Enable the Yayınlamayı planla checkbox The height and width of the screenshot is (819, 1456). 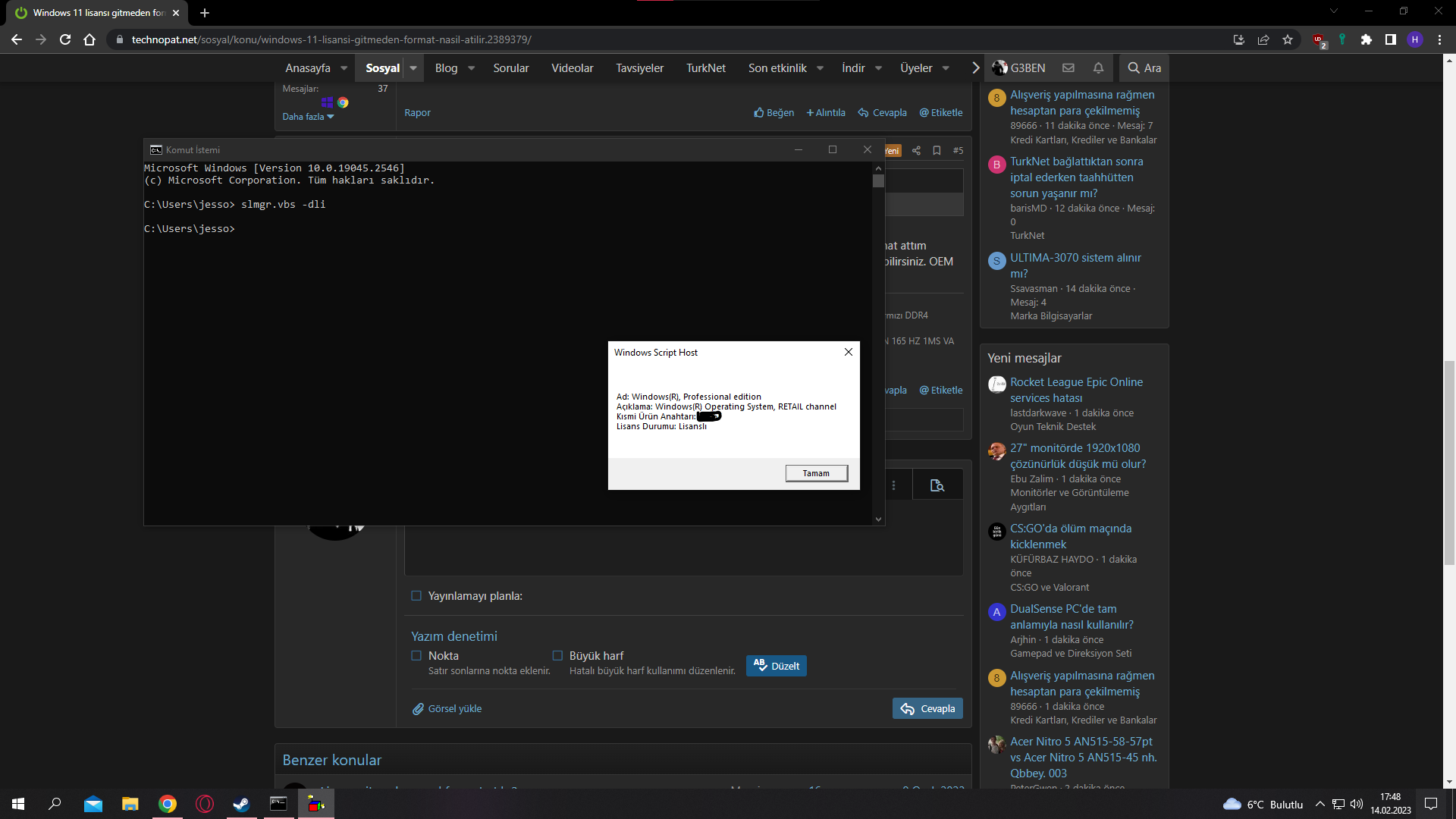click(x=416, y=596)
